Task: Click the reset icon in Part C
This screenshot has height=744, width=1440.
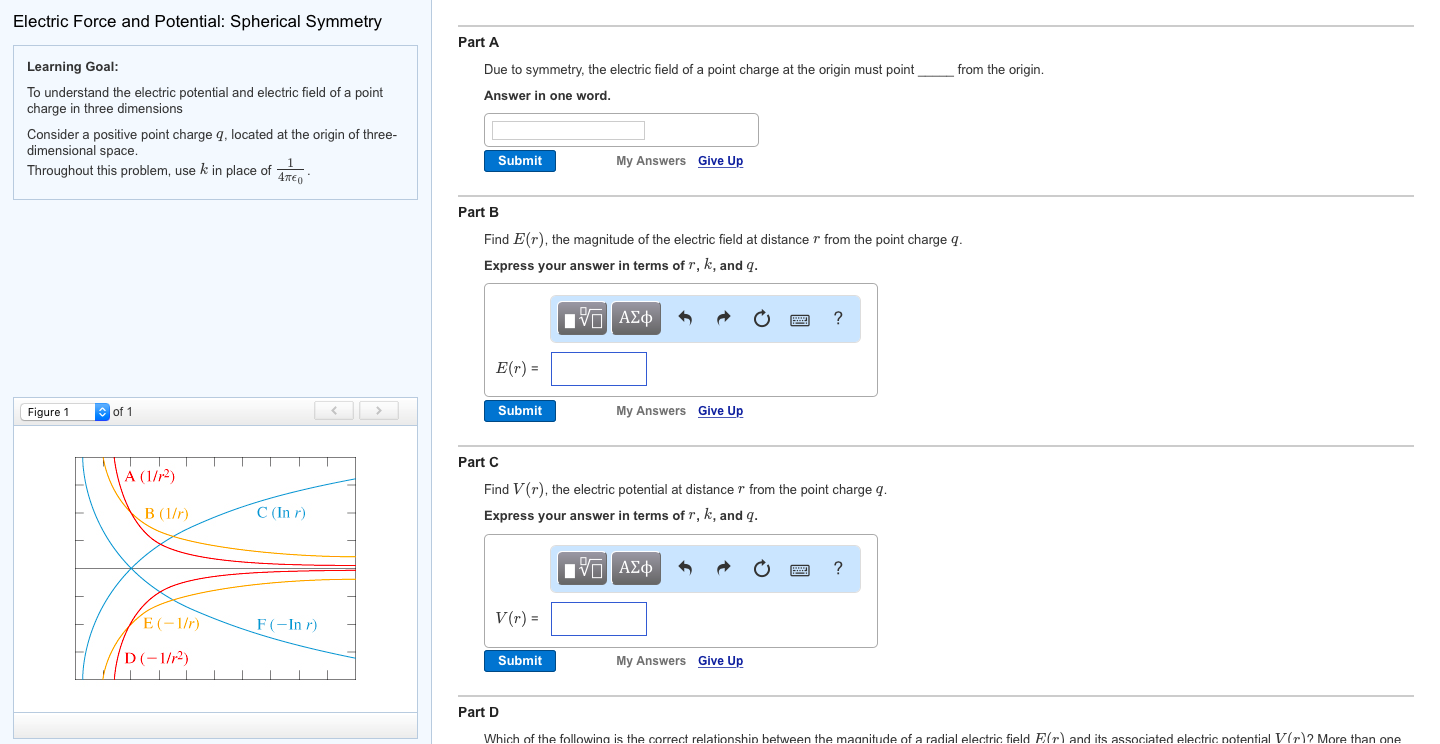Action: pyautogui.click(x=761, y=569)
